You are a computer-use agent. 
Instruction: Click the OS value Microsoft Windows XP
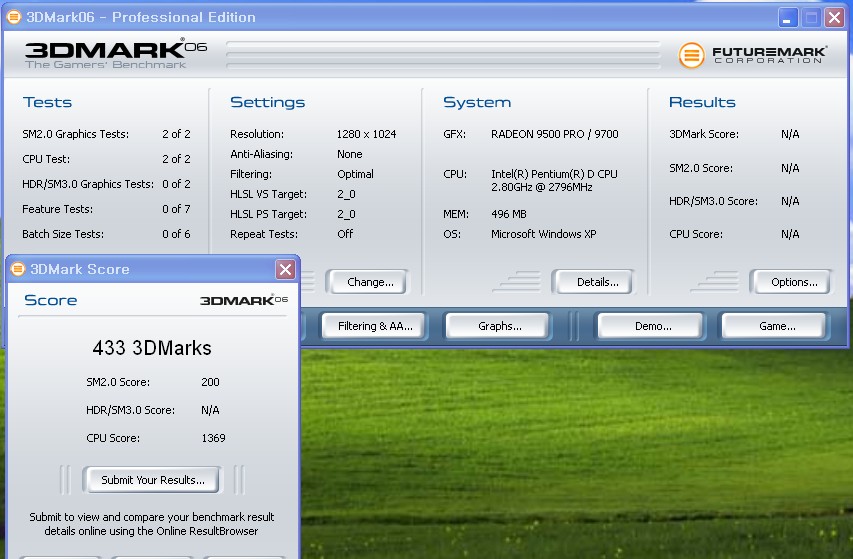point(543,234)
